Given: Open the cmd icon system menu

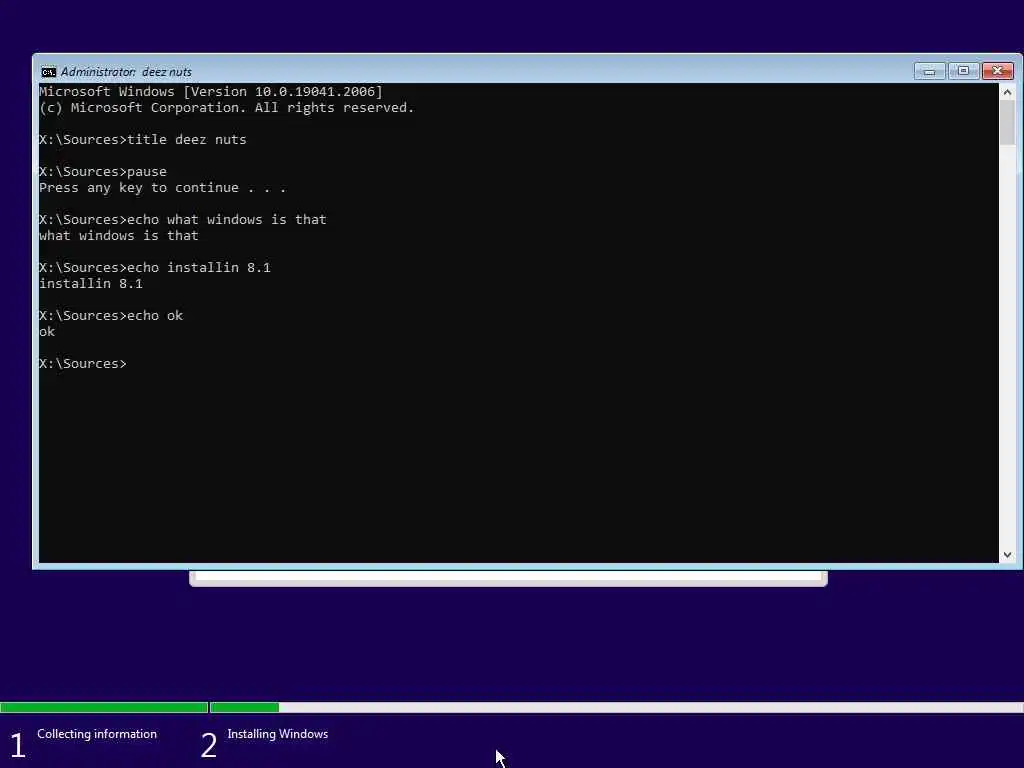Looking at the screenshot, I should [x=48, y=72].
